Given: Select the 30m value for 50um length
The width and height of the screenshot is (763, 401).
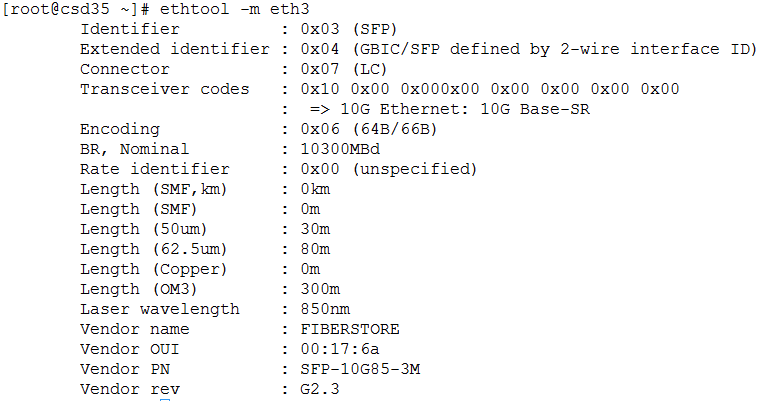Looking at the screenshot, I should pyautogui.click(x=315, y=229).
